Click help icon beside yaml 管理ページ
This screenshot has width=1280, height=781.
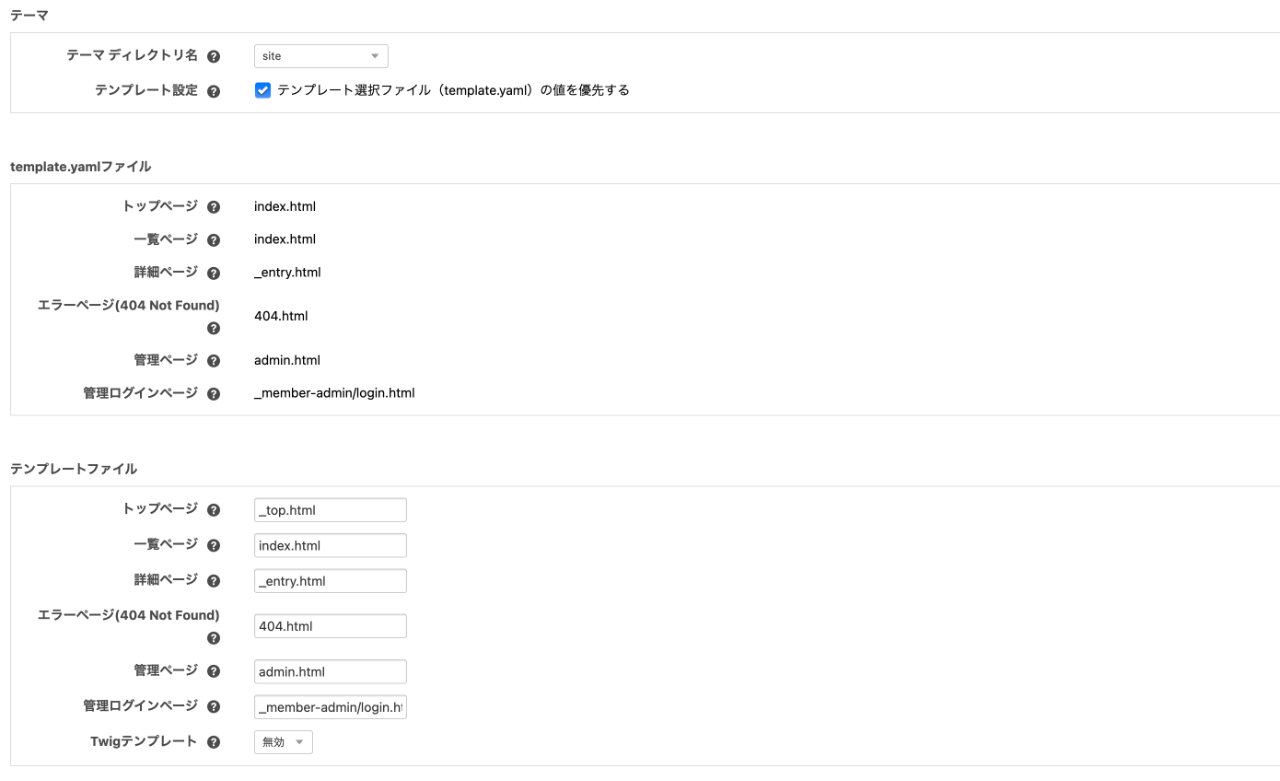(213, 360)
